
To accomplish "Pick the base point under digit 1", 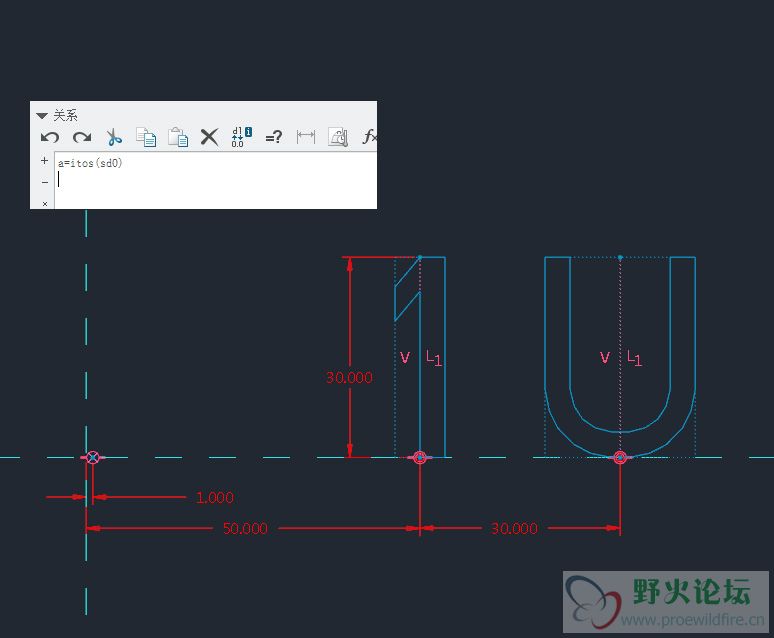I will point(420,458).
